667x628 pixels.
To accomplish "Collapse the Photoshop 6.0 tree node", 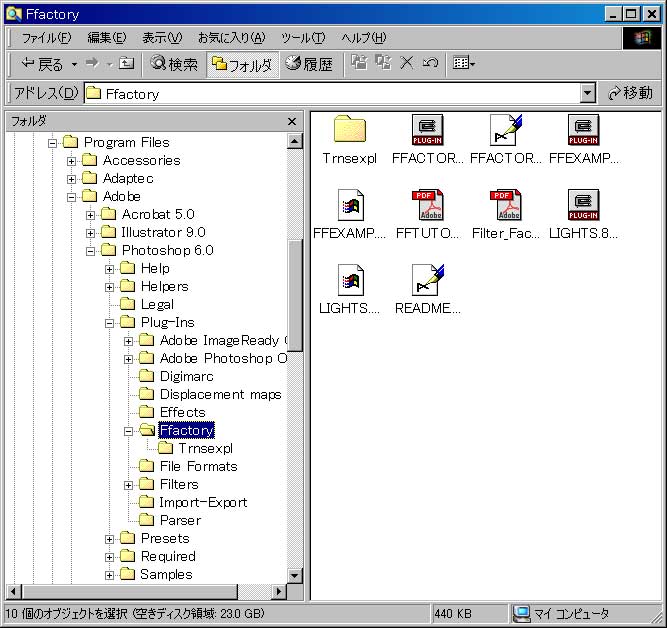I will pyautogui.click(x=90, y=251).
